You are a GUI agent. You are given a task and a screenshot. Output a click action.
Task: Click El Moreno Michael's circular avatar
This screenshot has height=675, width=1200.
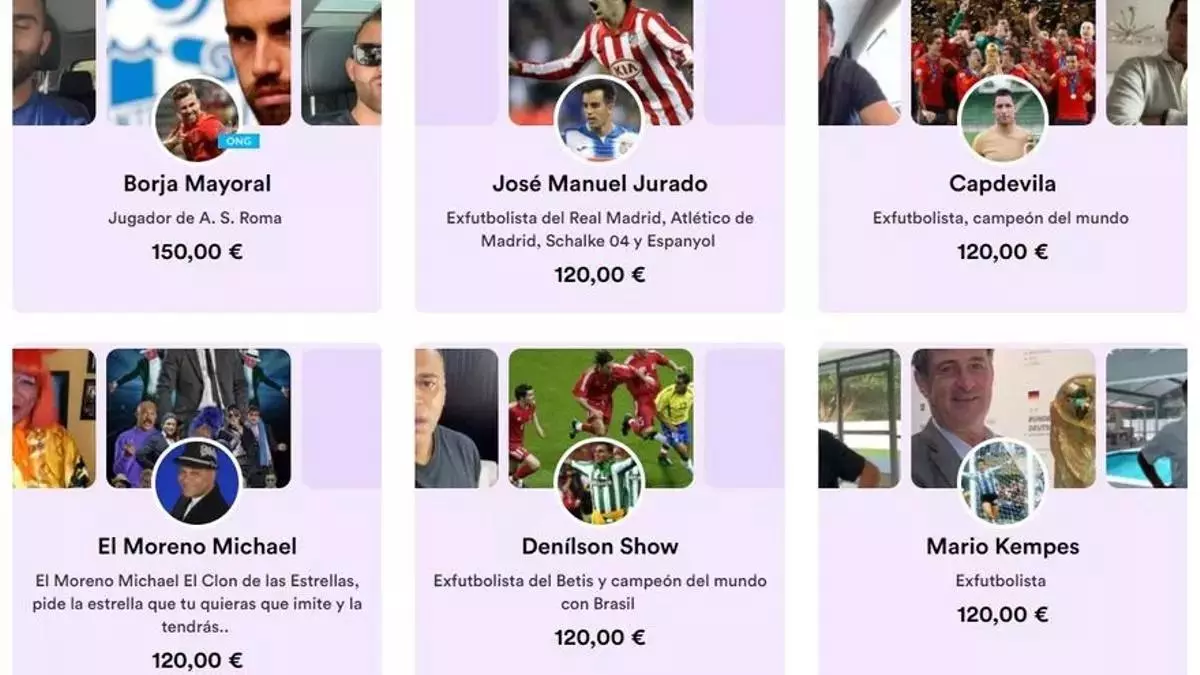tap(197, 482)
